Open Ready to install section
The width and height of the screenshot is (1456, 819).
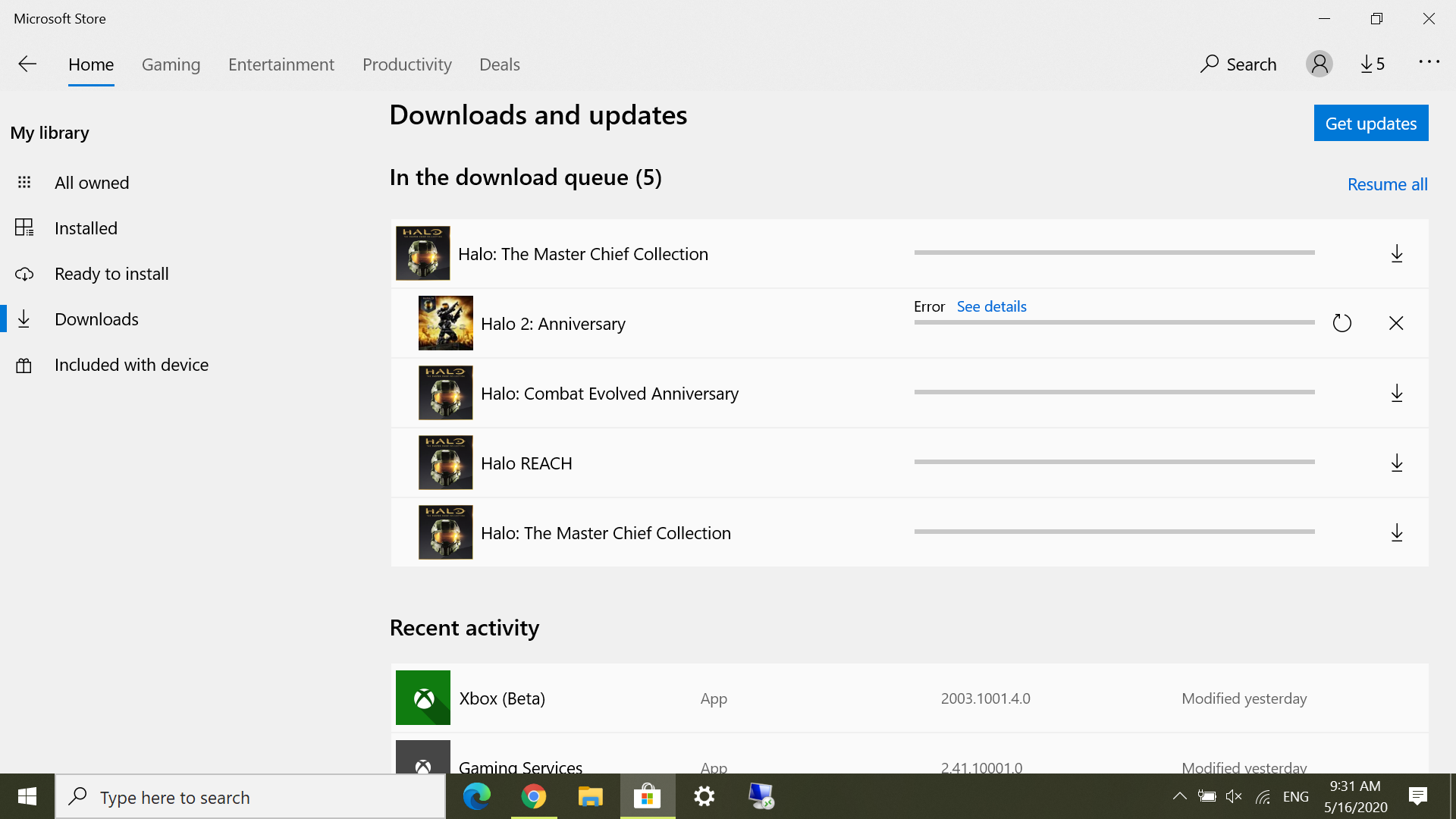[x=111, y=274]
